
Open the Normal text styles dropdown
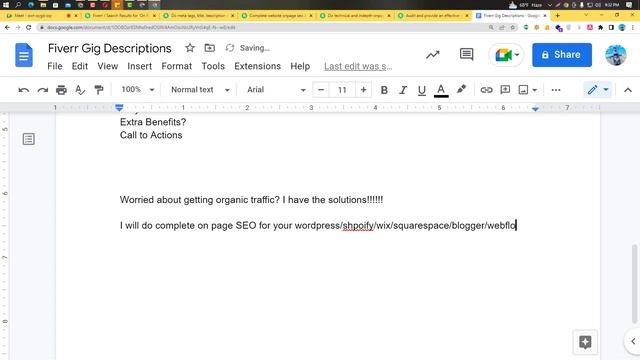[200, 90]
